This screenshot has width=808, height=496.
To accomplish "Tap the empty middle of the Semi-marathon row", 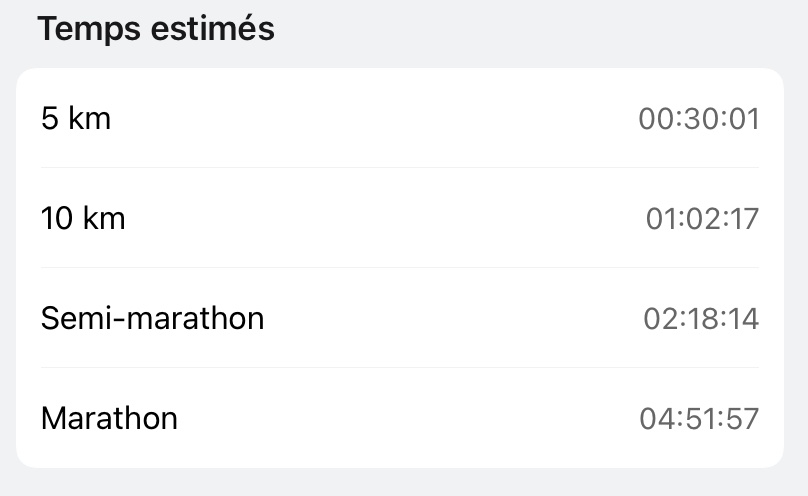I will pos(450,318).
